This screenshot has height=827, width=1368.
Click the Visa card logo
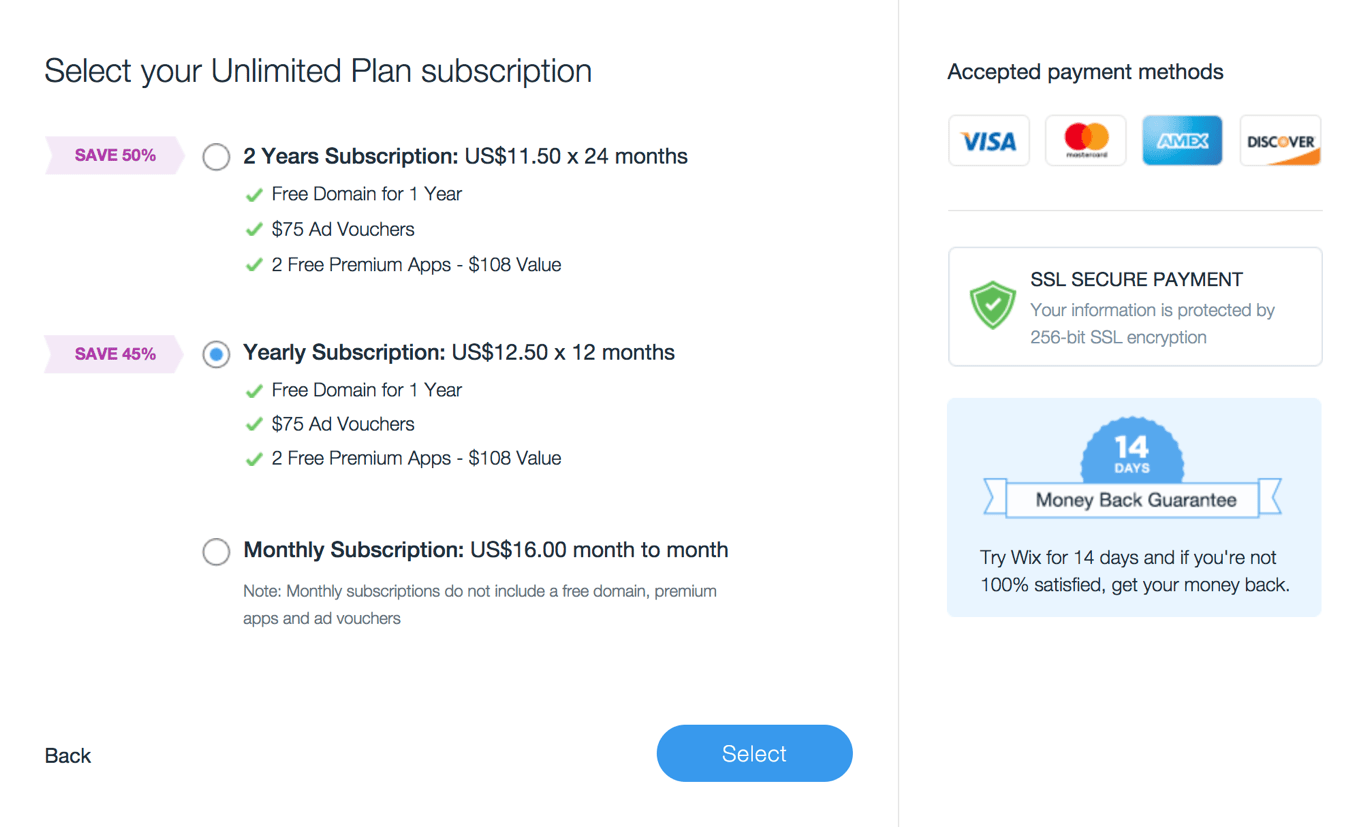[x=988, y=141]
